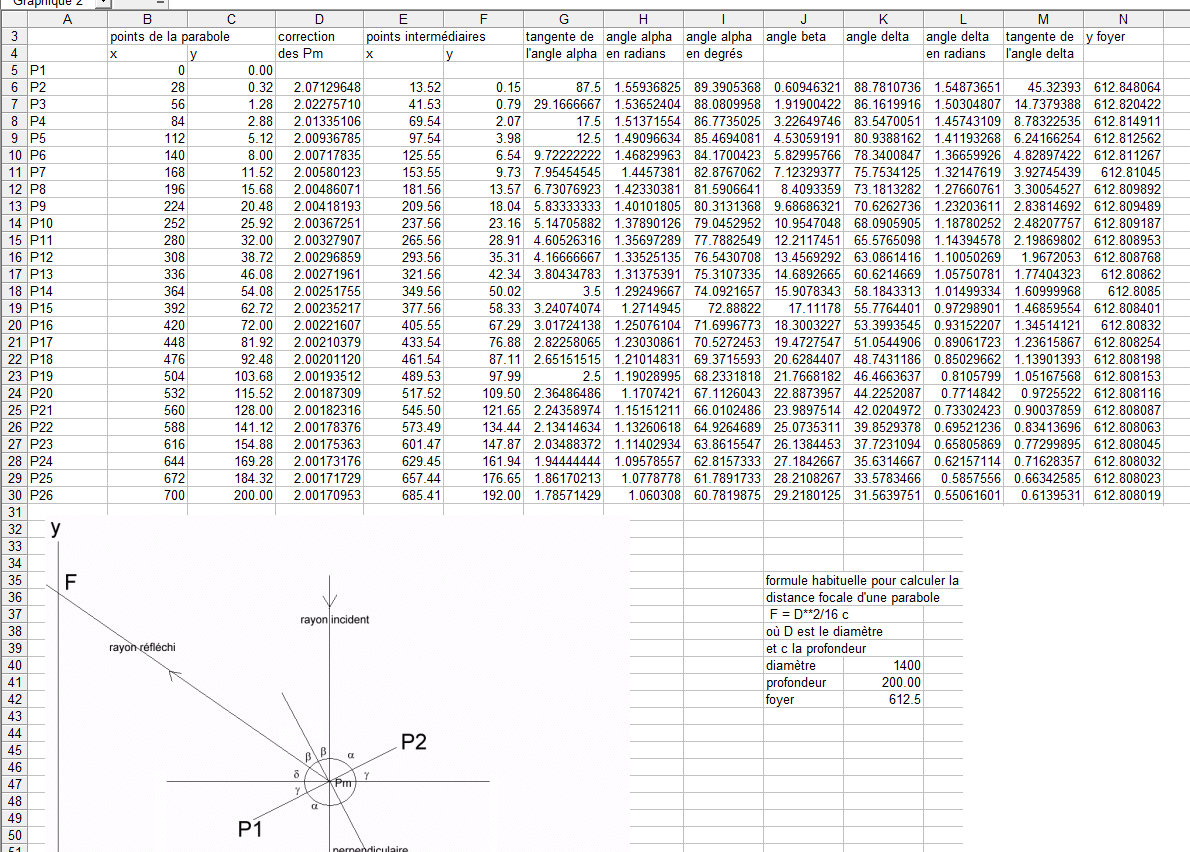The height and width of the screenshot is (852, 1190).
Task: Click the diamètre value 1400
Action: (883, 665)
